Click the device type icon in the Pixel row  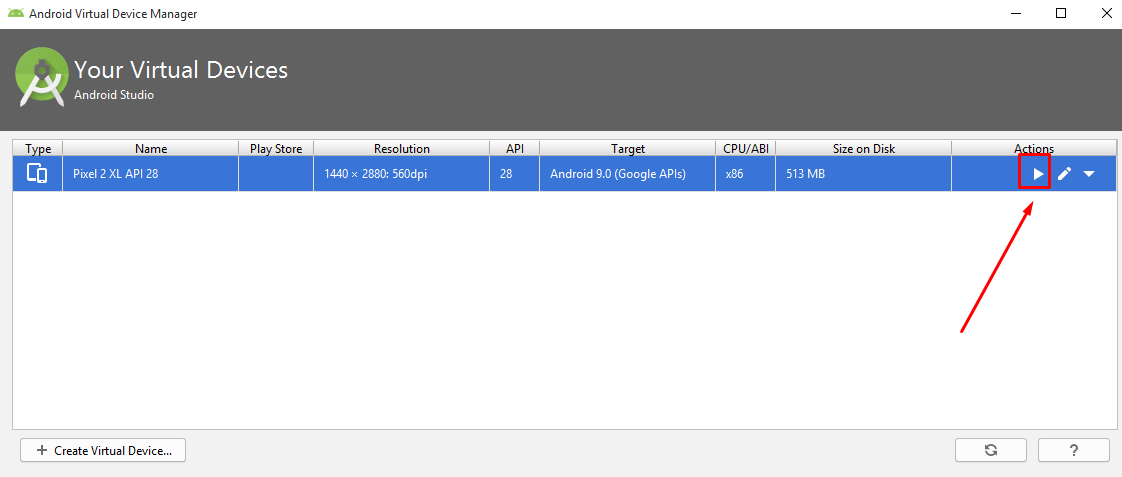click(37, 173)
